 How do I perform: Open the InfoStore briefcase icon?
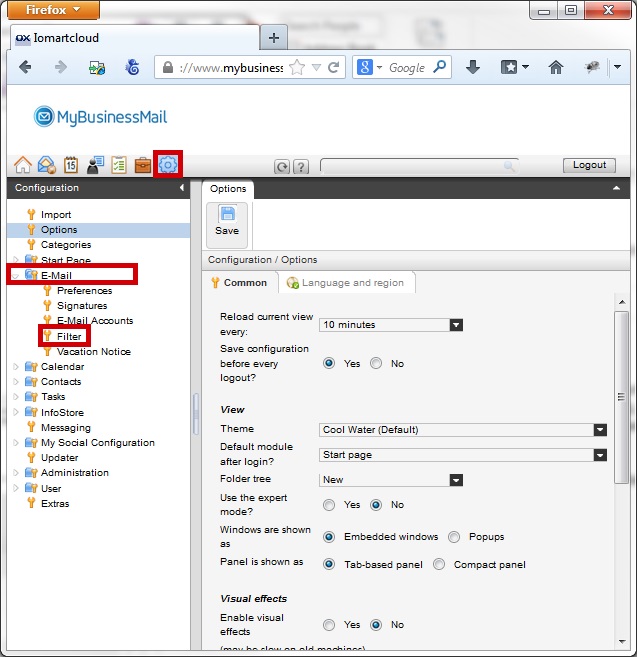[143, 165]
